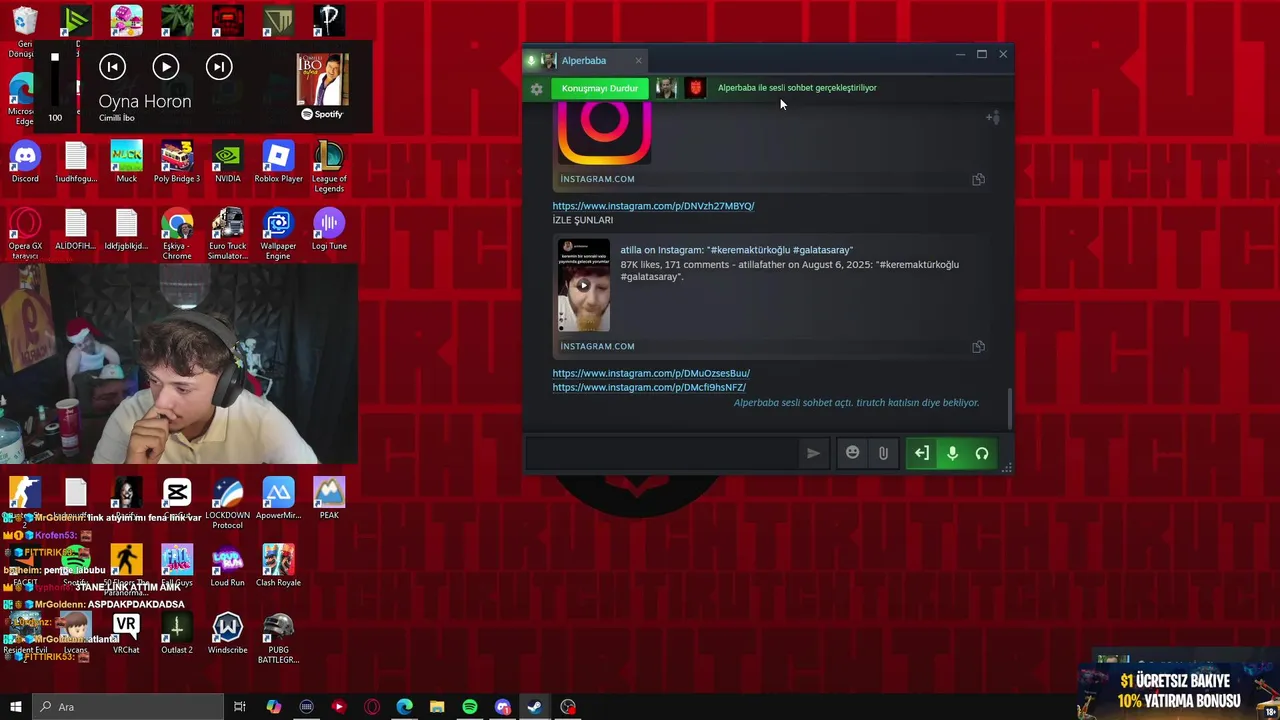Open the Roblox Player shortcut

pyautogui.click(x=278, y=163)
